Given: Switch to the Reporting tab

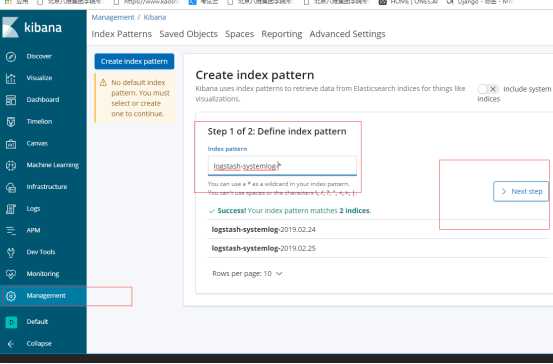Looking at the screenshot, I should click(x=281, y=34).
